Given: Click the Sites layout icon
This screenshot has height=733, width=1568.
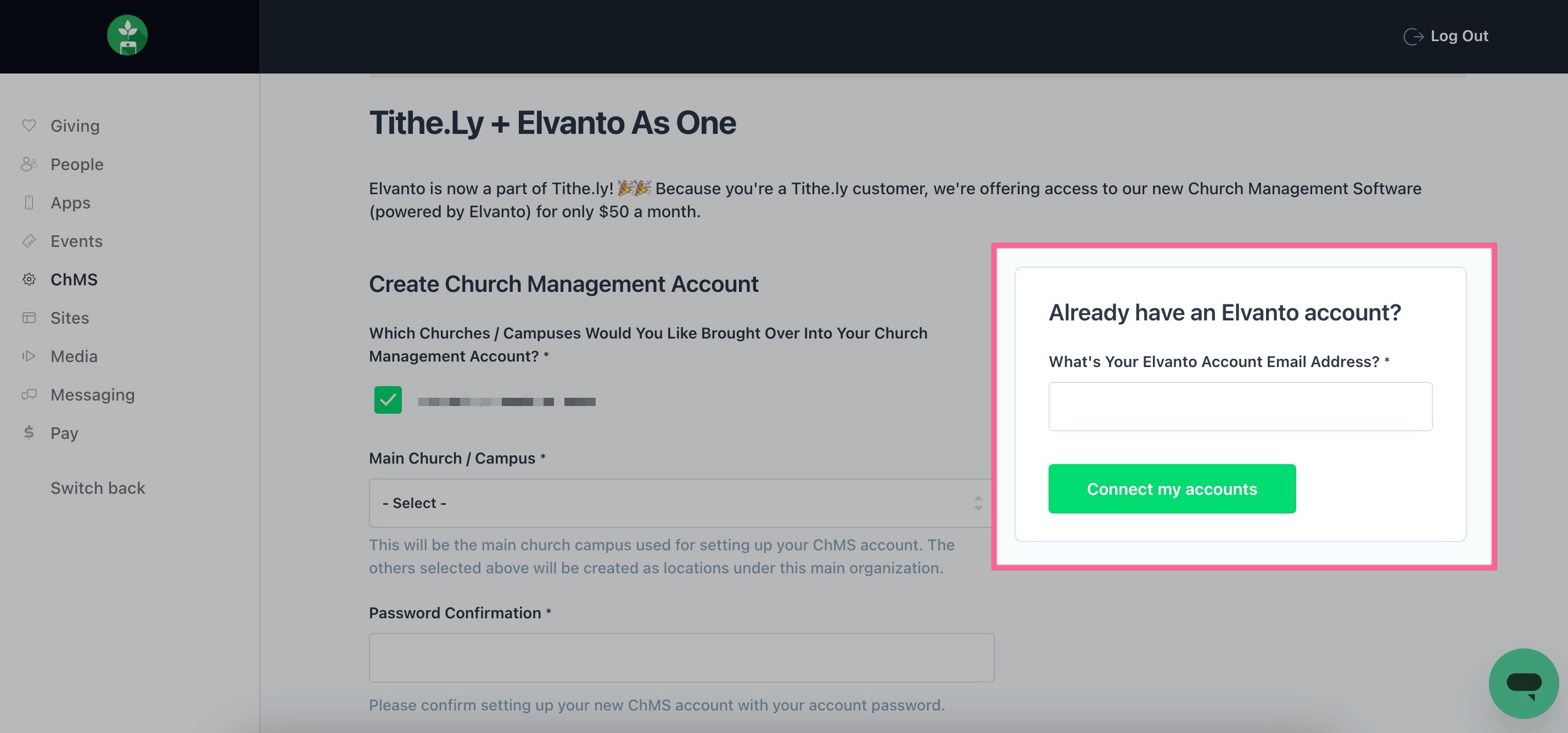Looking at the screenshot, I should tap(29, 318).
